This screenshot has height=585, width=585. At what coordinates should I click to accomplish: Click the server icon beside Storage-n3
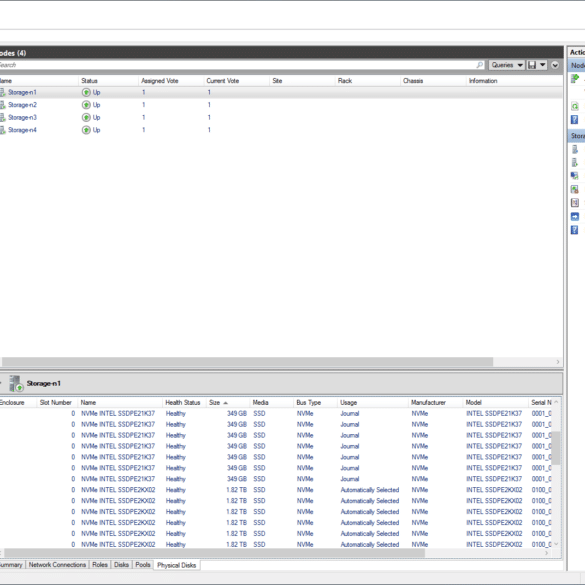pyautogui.click(x=3, y=118)
